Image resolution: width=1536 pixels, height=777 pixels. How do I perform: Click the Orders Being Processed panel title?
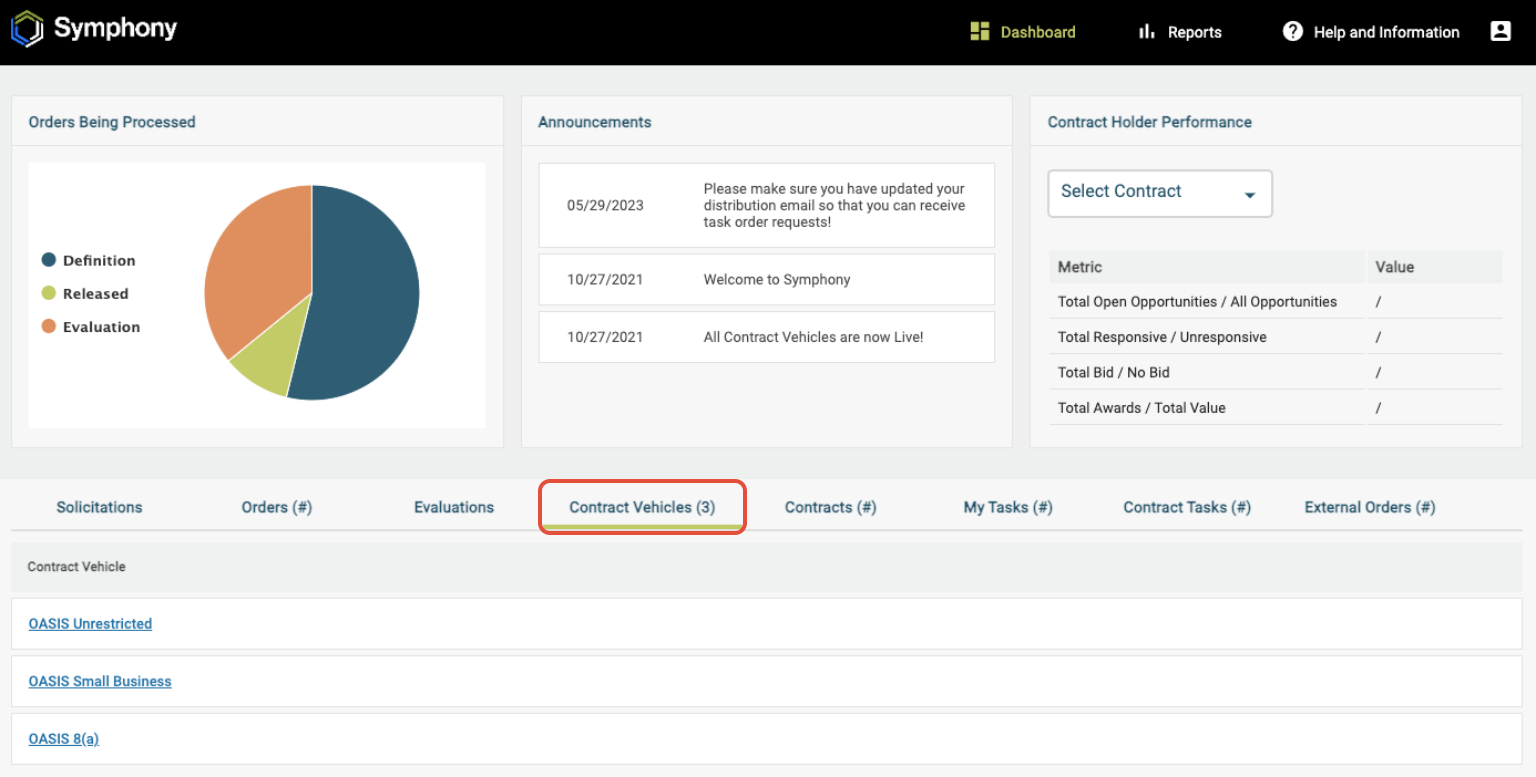(x=112, y=122)
